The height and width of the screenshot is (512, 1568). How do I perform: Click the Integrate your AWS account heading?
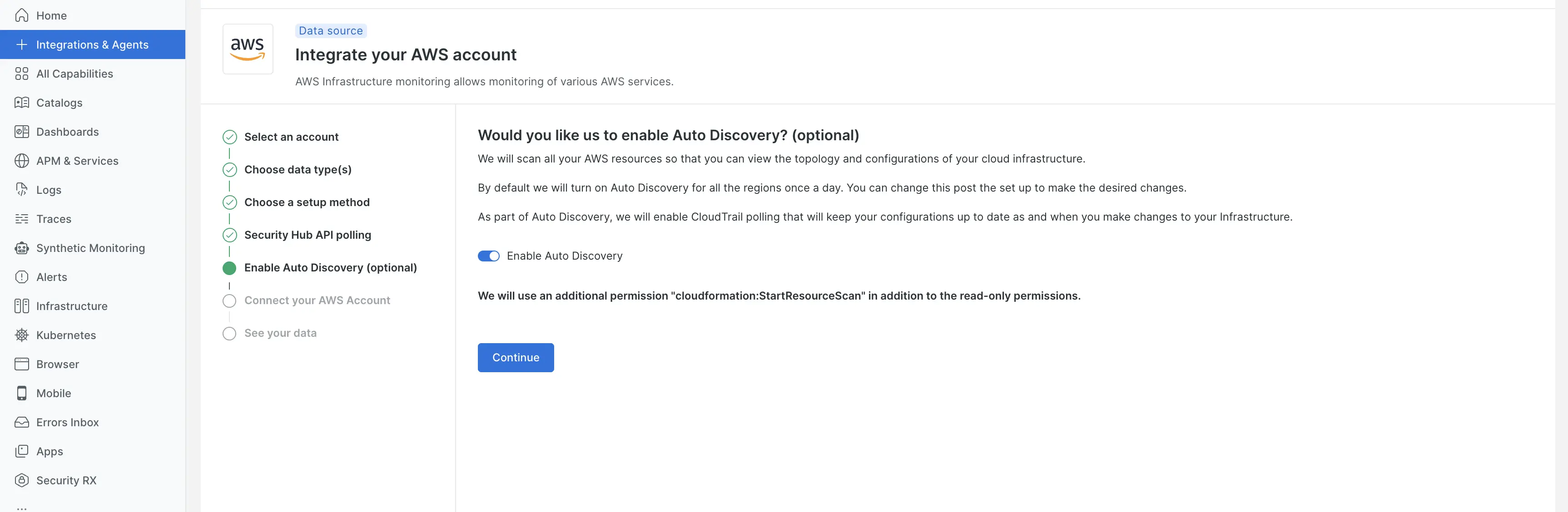(405, 55)
